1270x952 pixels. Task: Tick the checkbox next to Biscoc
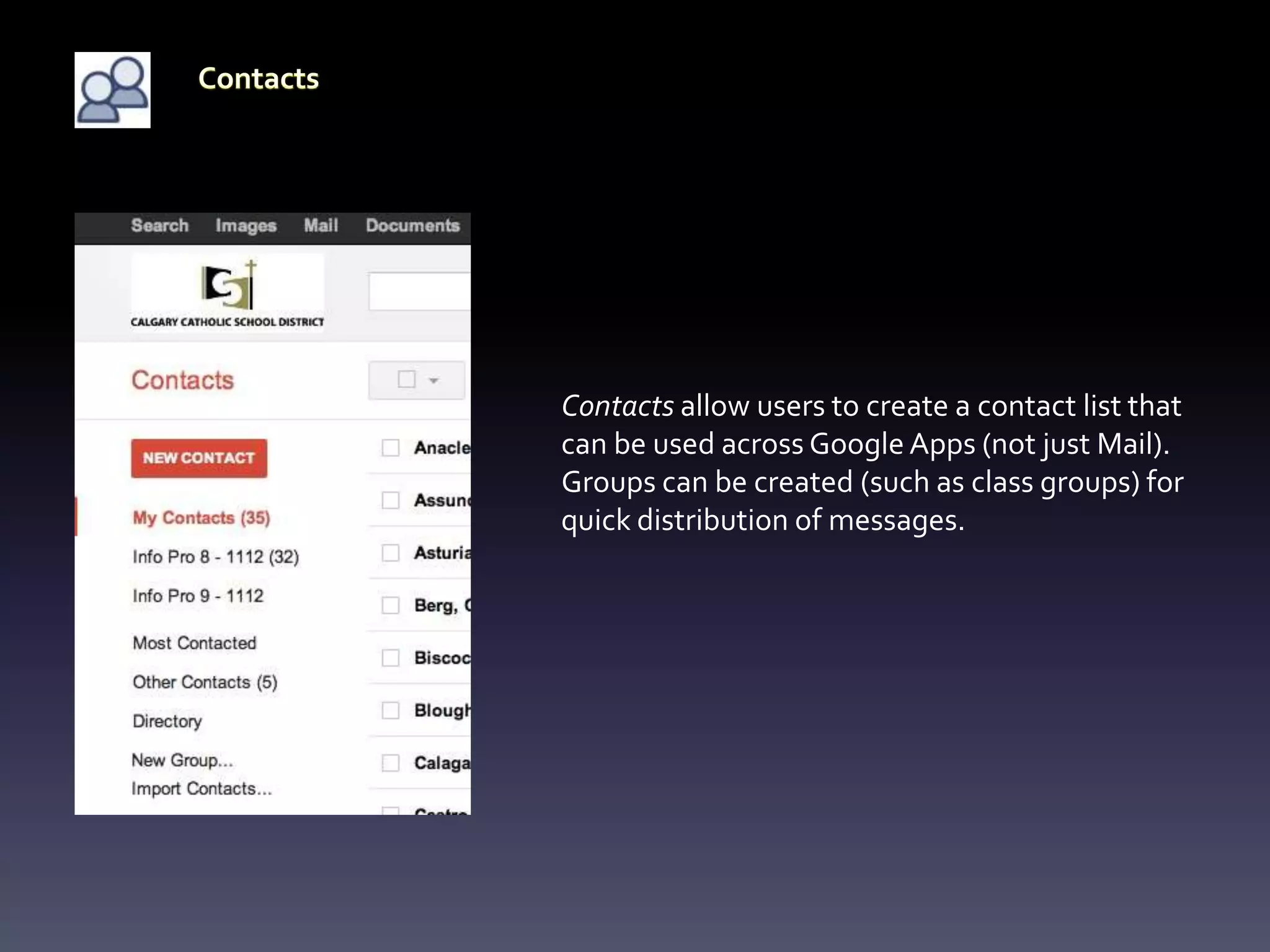coord(391,658)
